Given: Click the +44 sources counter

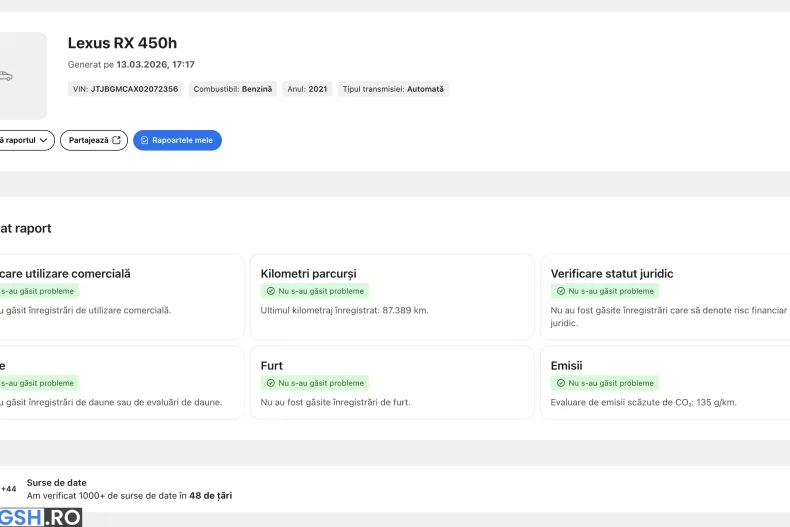Looking at the screenshot, I should tap(8, 489).
